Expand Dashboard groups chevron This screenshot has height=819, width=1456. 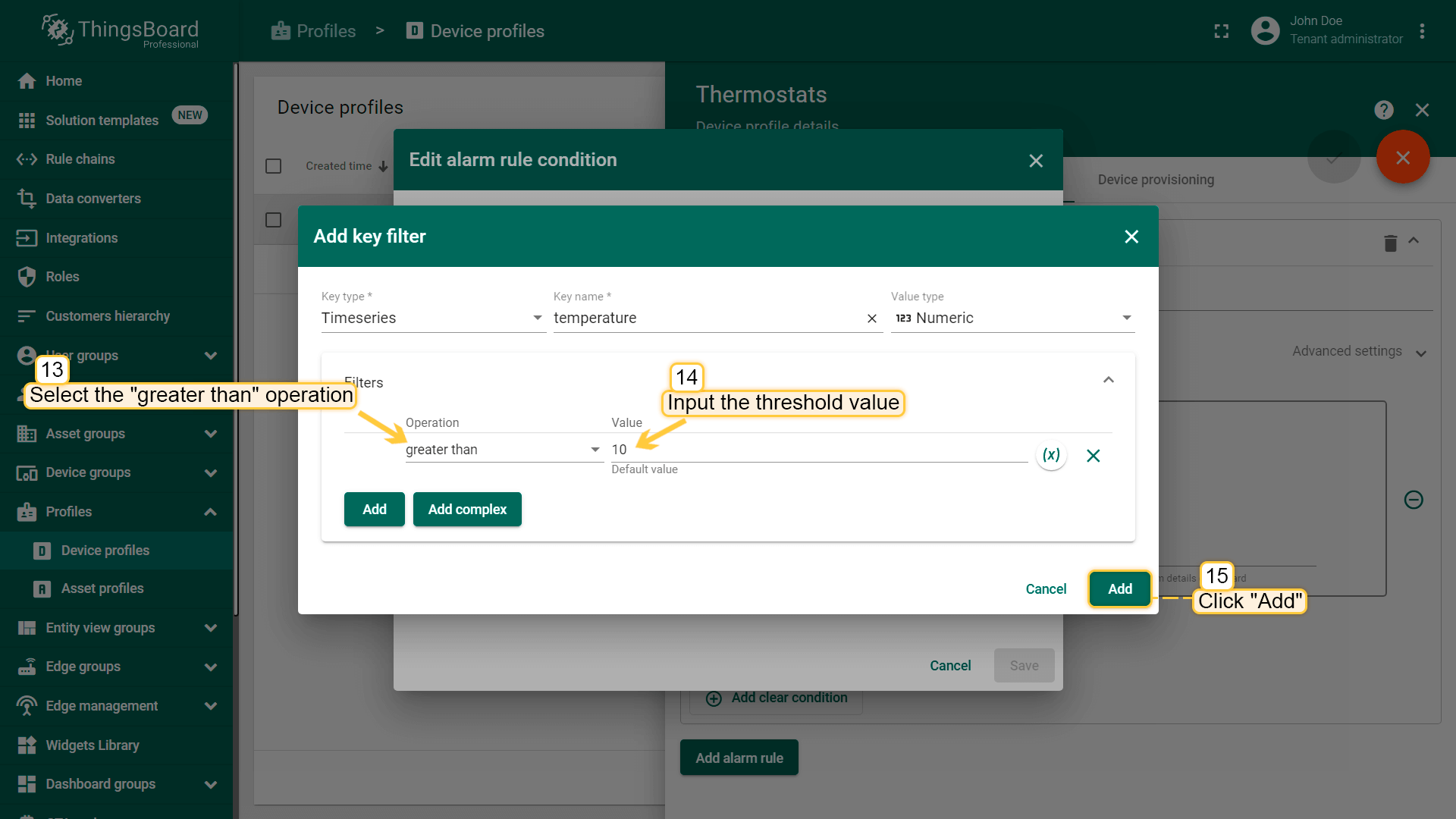coord(211,785)
